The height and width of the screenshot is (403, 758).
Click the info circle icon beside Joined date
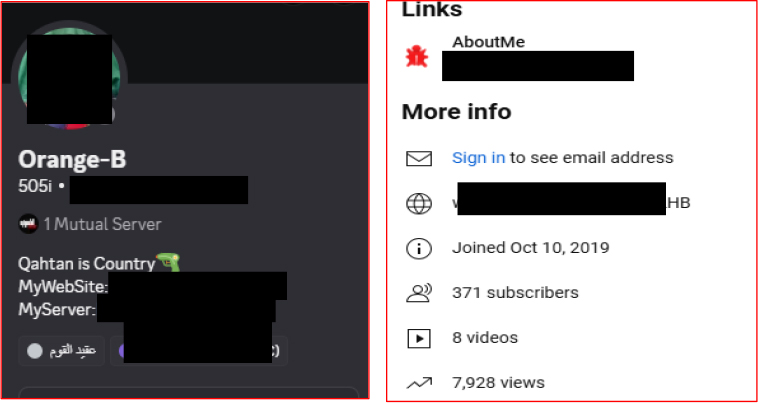click(x=419, y=248)
